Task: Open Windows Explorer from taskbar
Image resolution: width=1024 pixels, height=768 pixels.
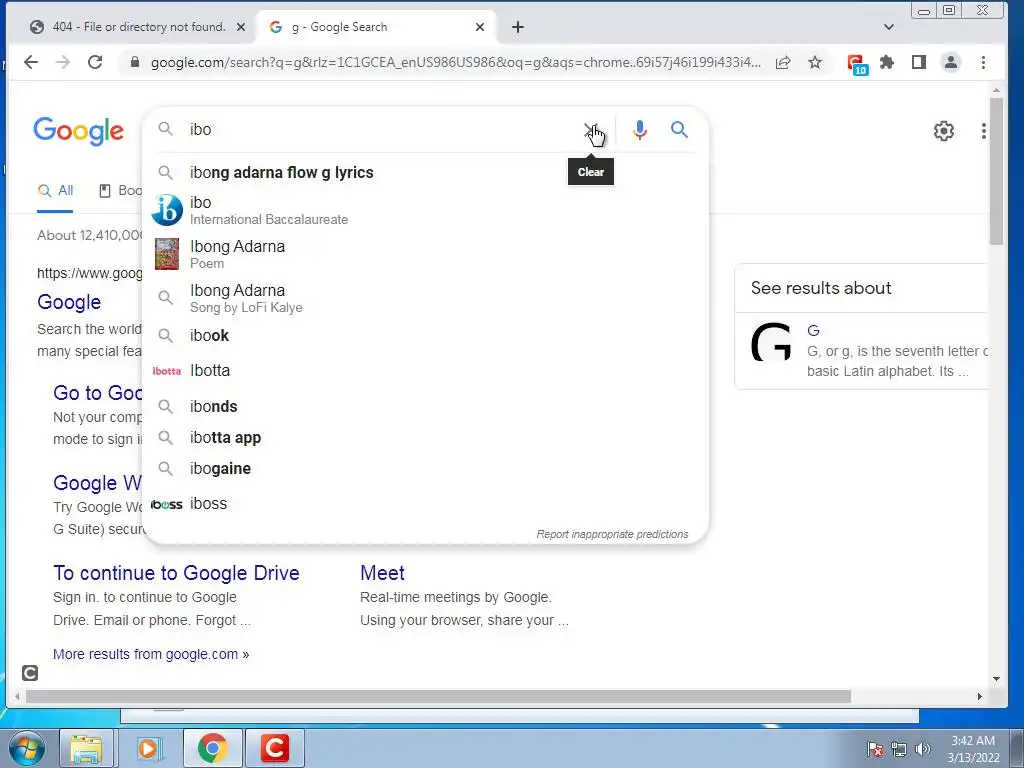Action: pos(86,748)
